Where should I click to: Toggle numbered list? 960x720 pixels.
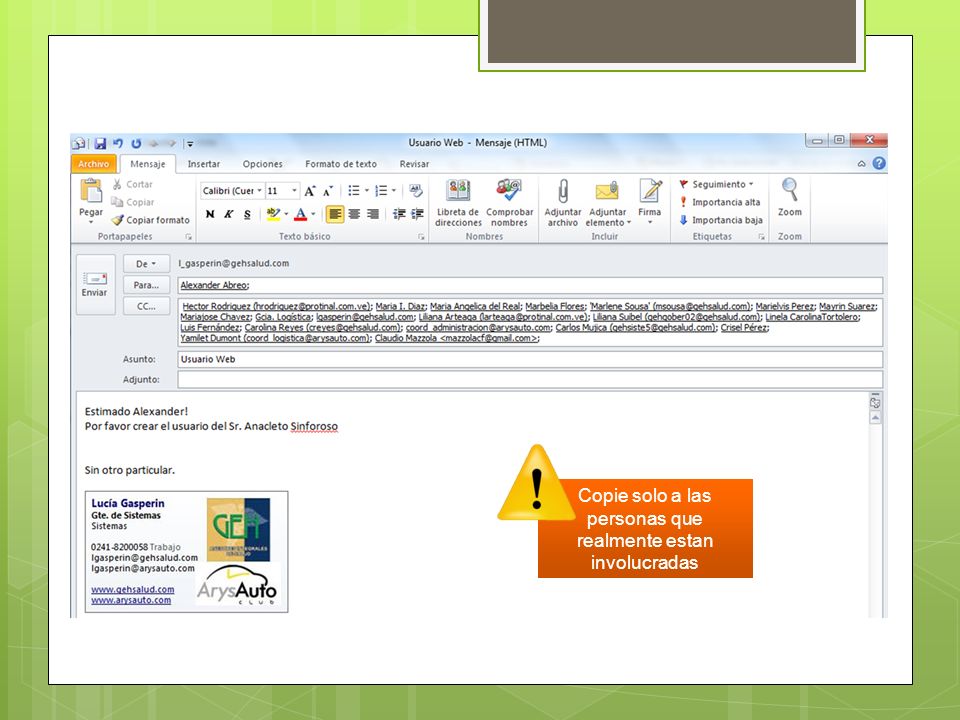(381, 191)
